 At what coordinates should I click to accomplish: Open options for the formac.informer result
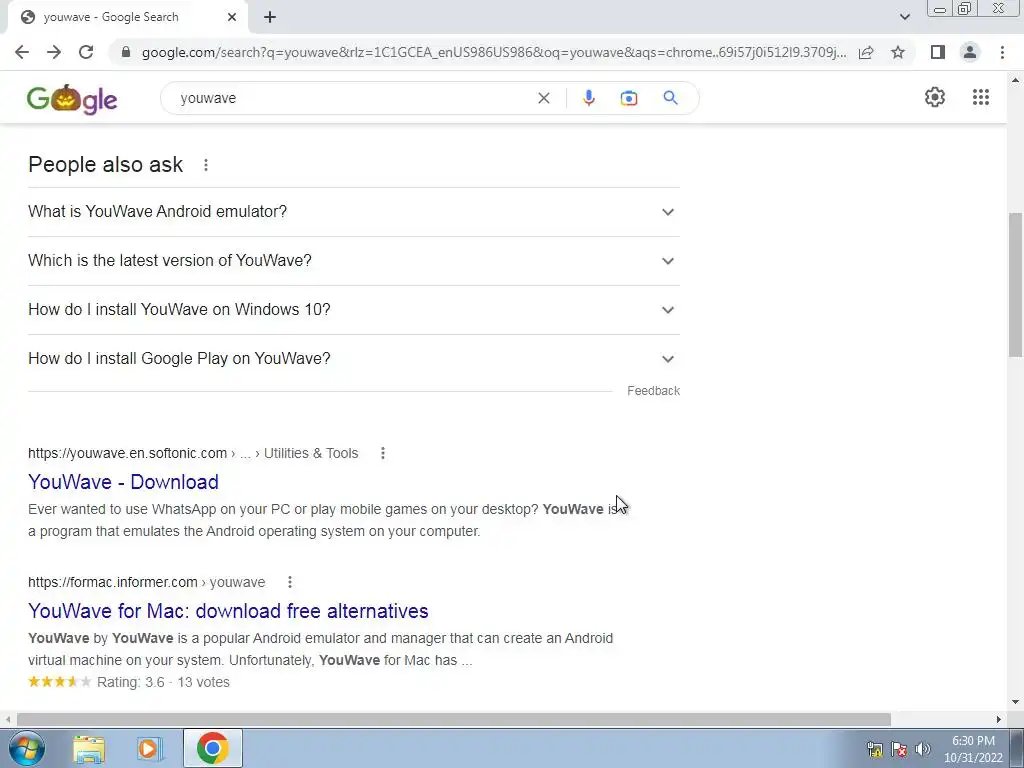(290, 582)
